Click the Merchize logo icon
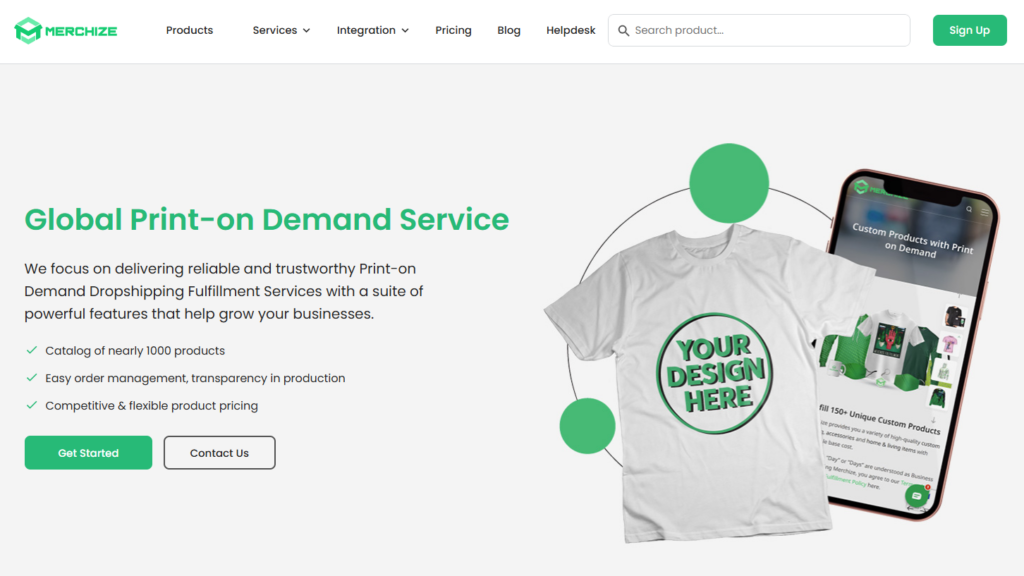 point(28,31)
